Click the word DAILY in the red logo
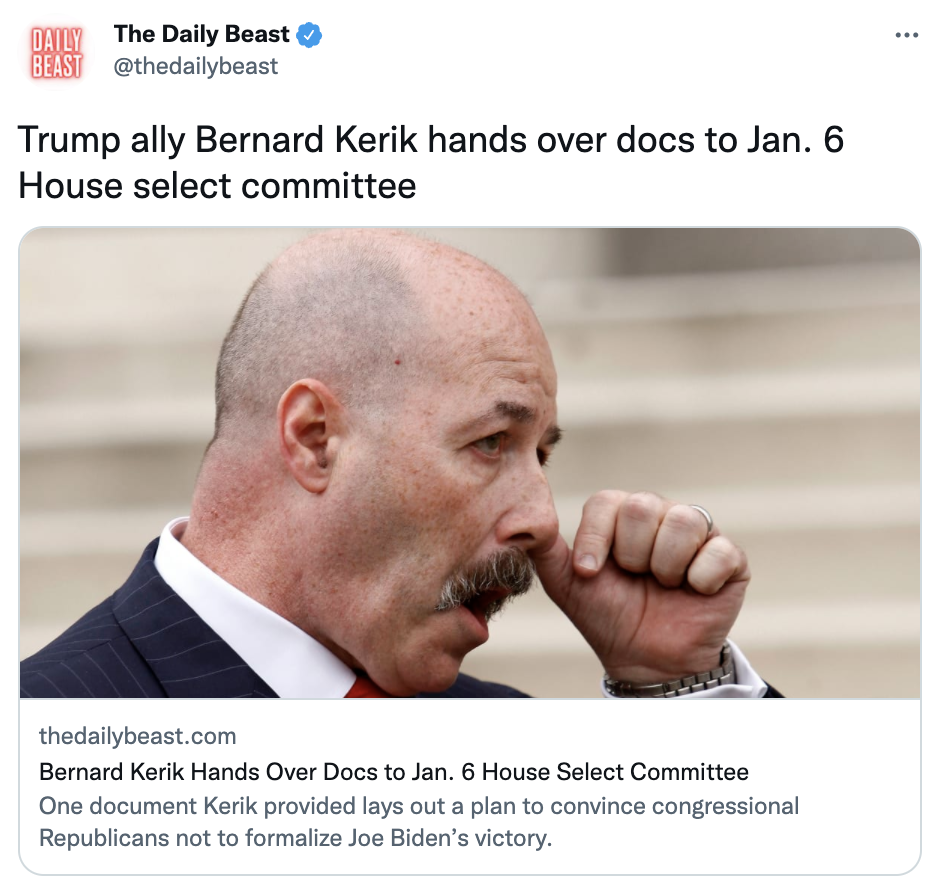 (x=57, y=41)
